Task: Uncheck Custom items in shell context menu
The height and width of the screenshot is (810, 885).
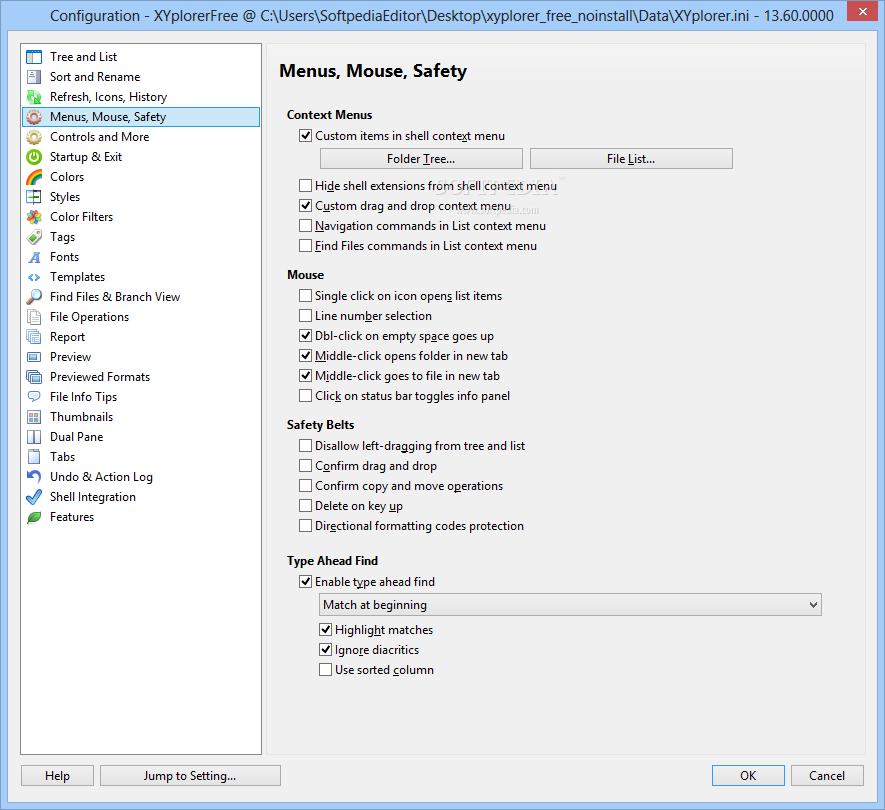Action: pos(305,135)
